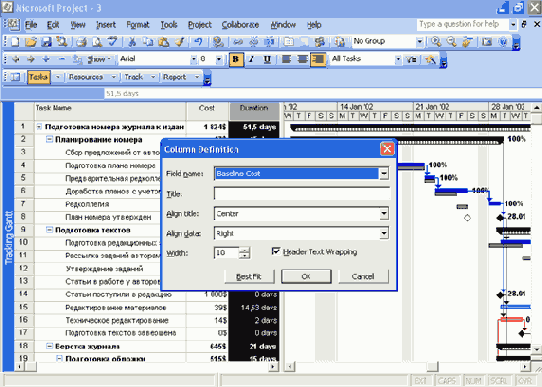Screen dimensions: 542x387
Task: Click the Go To Selected Task icon
Action: coord(467,42)
